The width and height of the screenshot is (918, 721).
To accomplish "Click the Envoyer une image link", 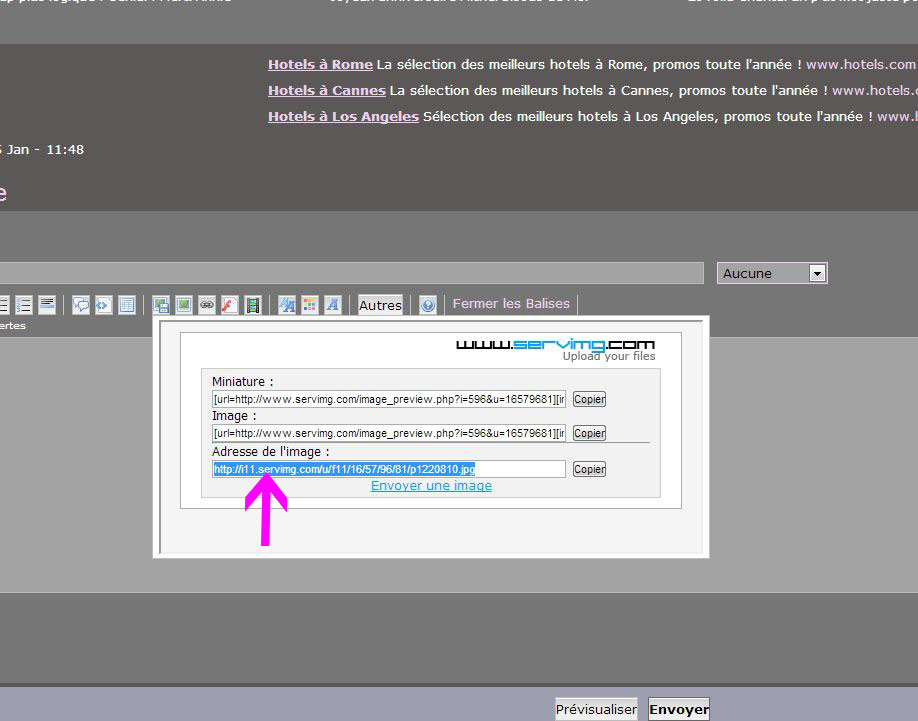I will point(431,486).
